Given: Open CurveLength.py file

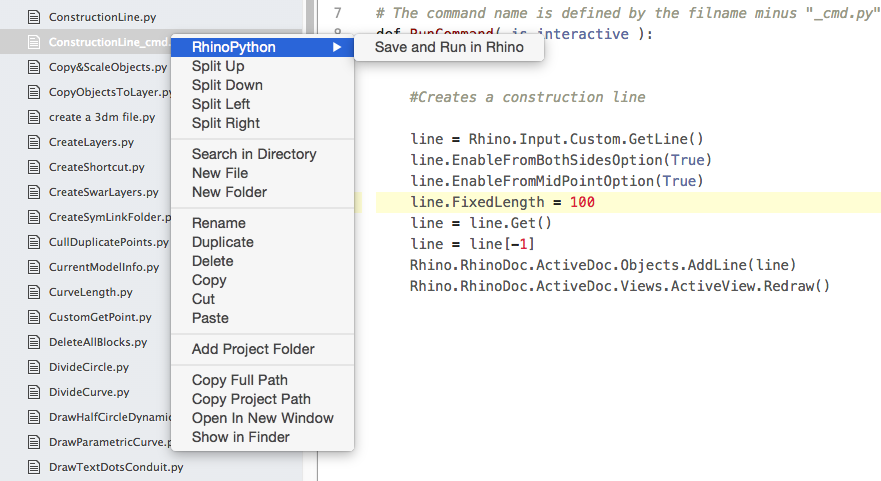Looking at the screenshot, I should pos(90,292).
